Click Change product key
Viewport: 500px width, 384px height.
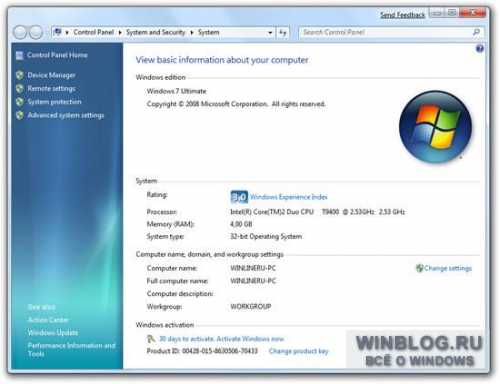[299, 351]
